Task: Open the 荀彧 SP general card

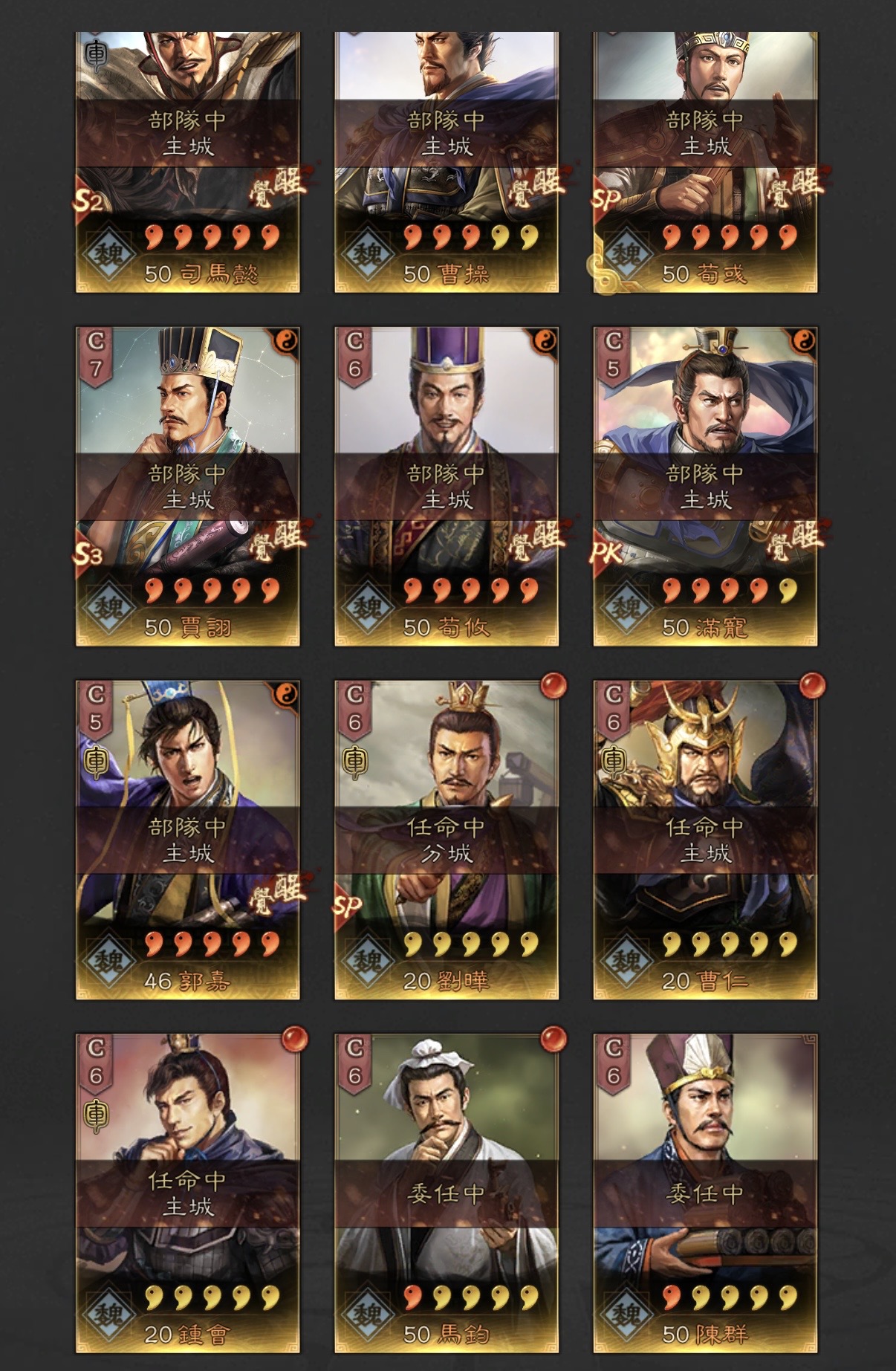Action: click(x=705, y=162)
